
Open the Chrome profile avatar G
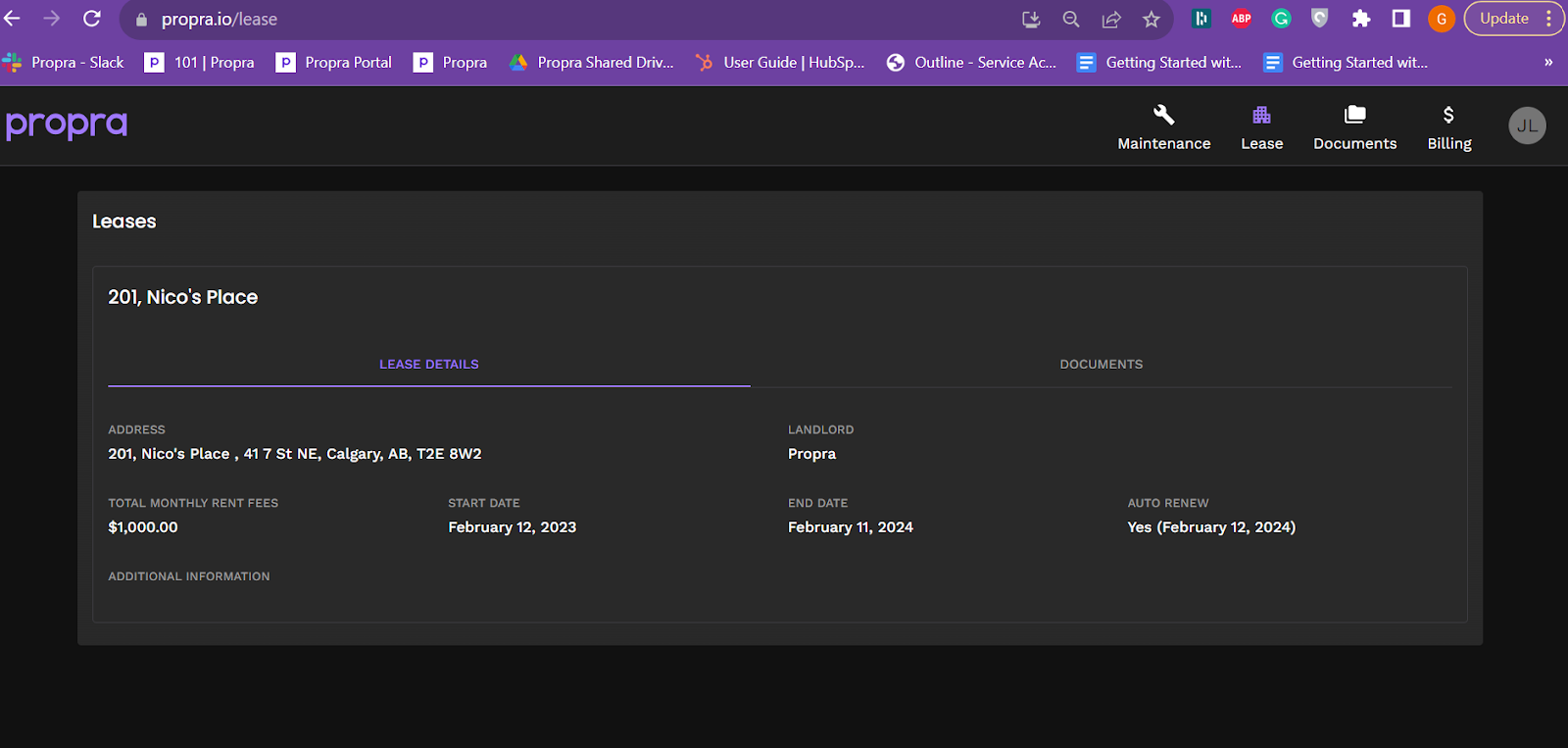pyautogui.click(x=1442, y=19)
